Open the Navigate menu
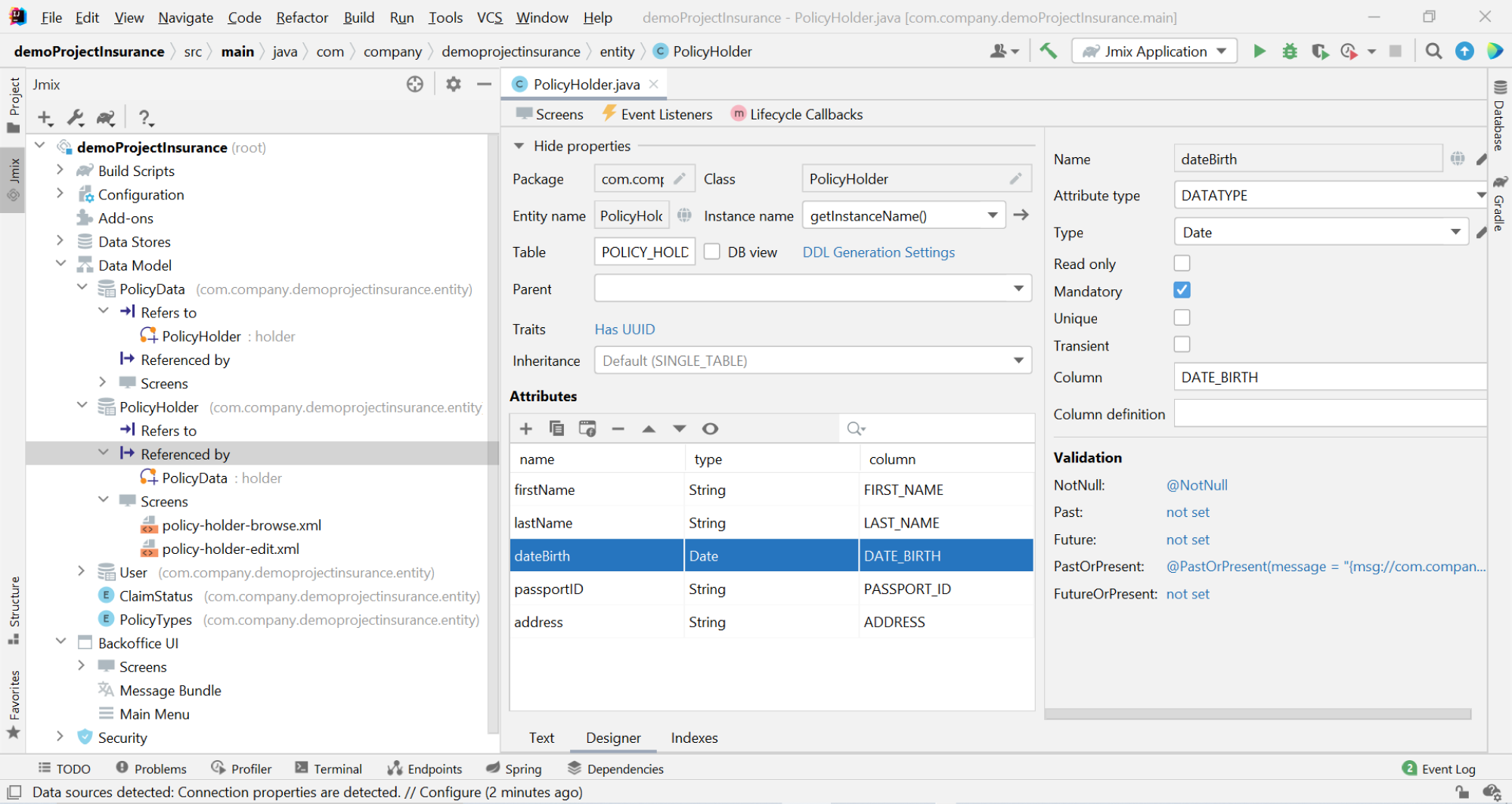The width and height of the screenshot is (1512, 804). tap(185, 17)
